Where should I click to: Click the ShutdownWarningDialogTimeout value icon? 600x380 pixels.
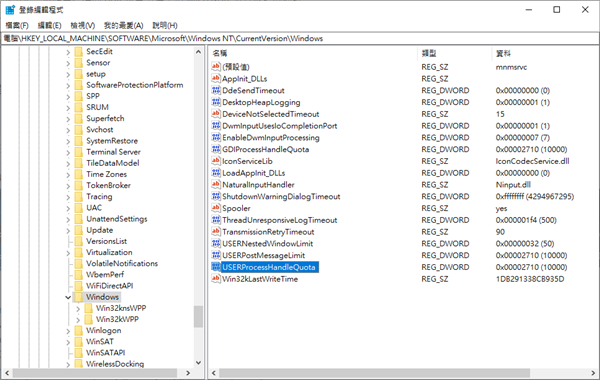(x=216, y=197)
